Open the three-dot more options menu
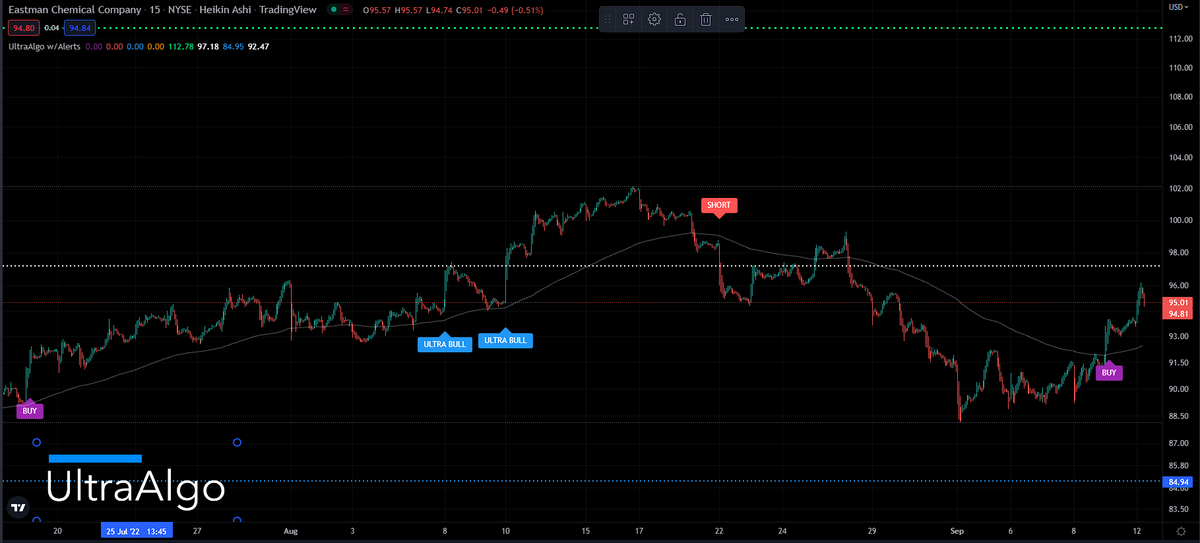Screen dimensions: 1200x543 coord(731,19)
